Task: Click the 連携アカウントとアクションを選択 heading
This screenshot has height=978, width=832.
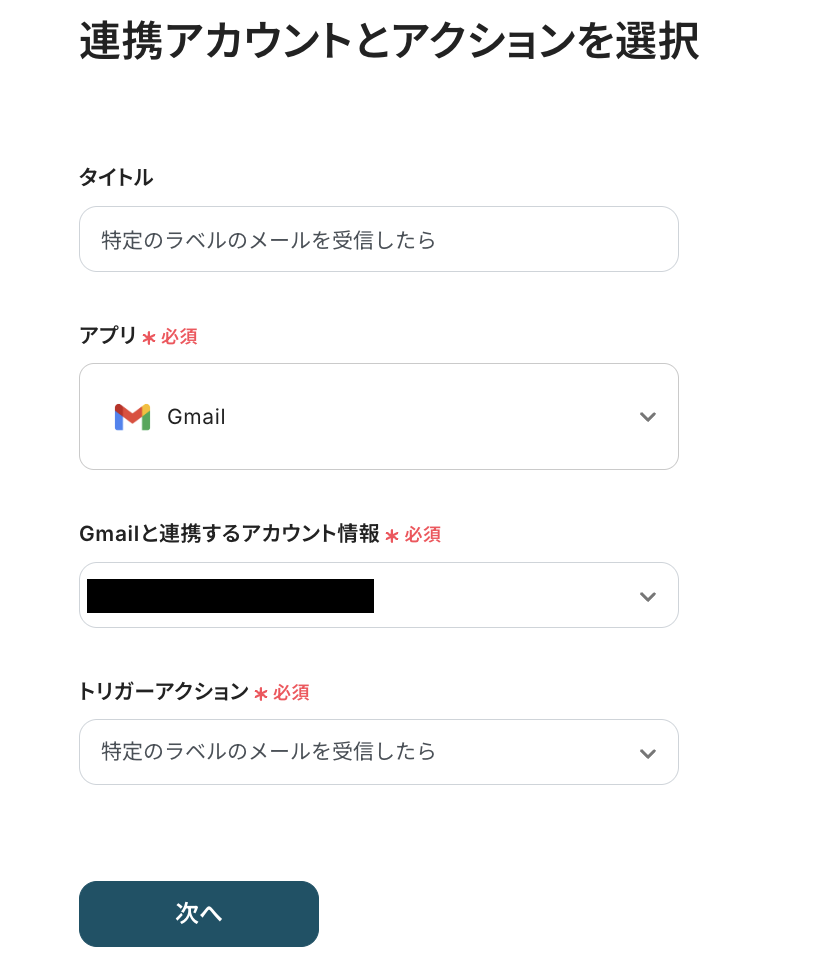Action: (x=388, y=42)
